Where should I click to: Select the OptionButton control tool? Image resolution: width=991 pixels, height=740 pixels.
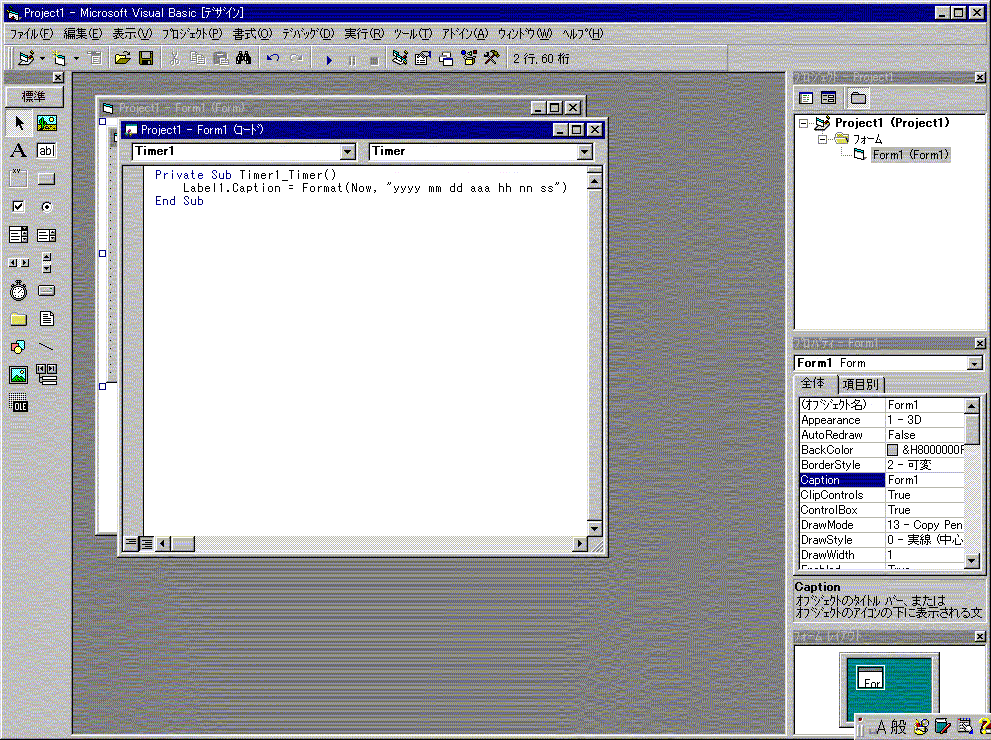click(x=47, y=207)
